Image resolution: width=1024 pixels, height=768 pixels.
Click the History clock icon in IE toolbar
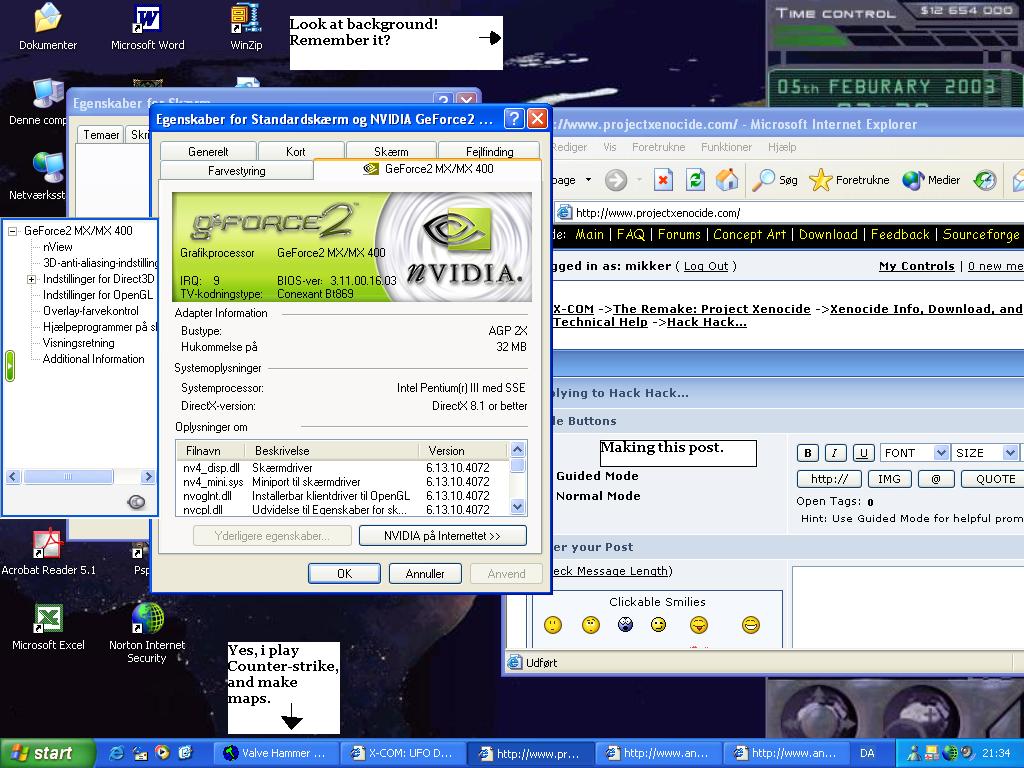(985, 180)
